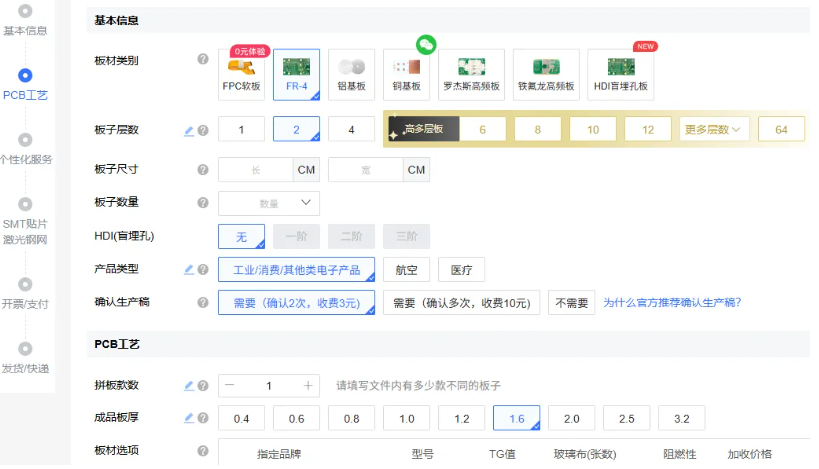This screenshot has width=819, height=469.
Task: Increase 拼板款数 with the plus button
Action: [308, 385]
